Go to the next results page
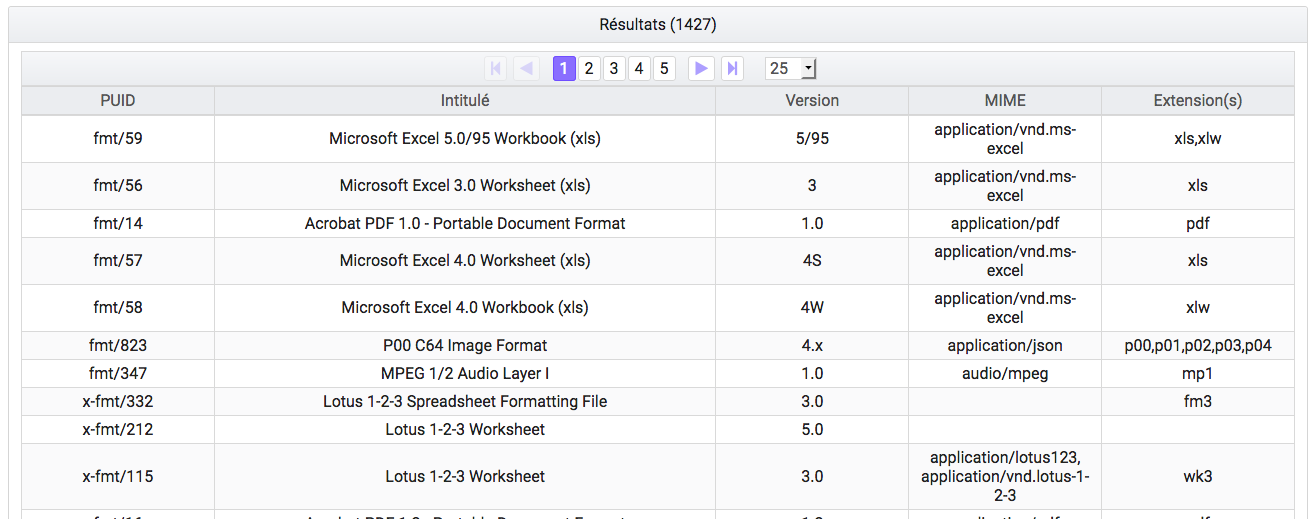 [702, 69]
